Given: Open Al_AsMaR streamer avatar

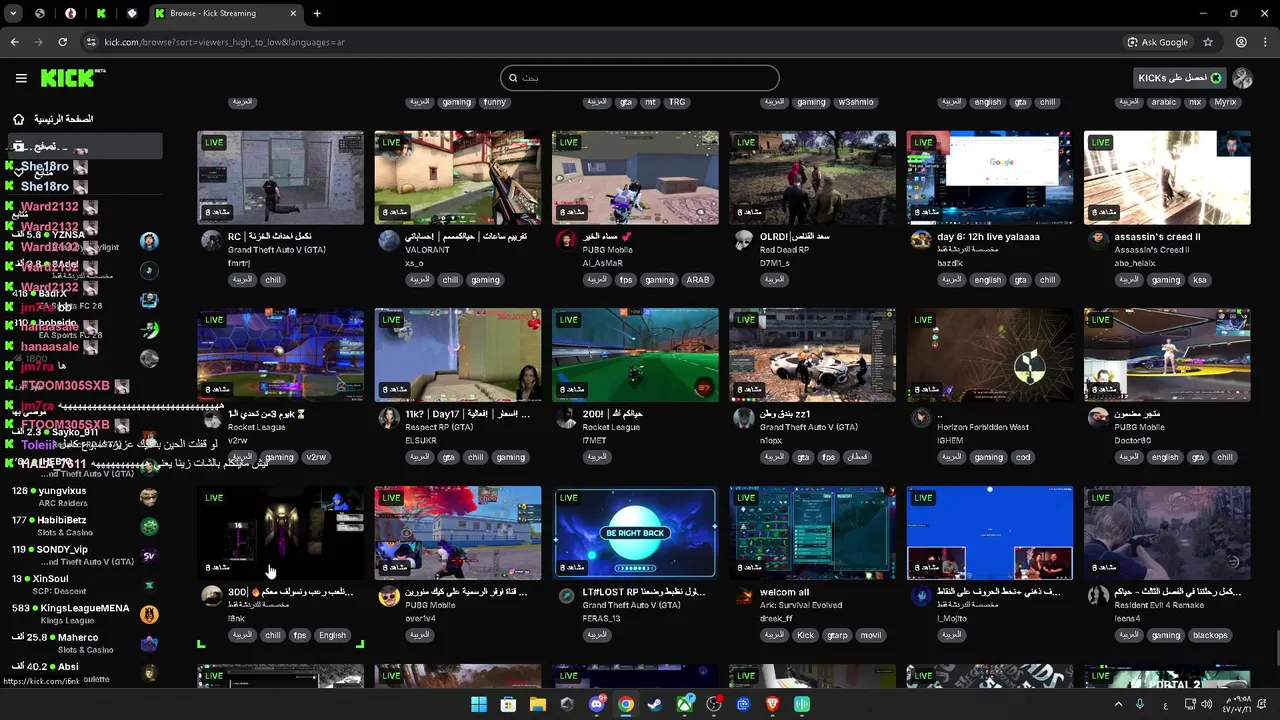Looking at the screenshot, I should (x=566, y=240).
